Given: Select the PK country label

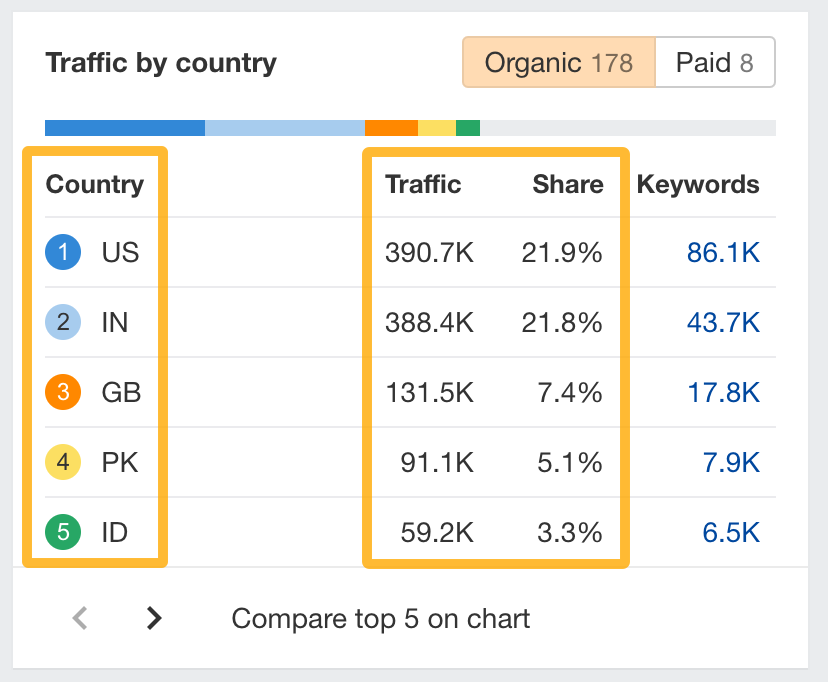Looking at the screenshot, I should click(120, 462).
